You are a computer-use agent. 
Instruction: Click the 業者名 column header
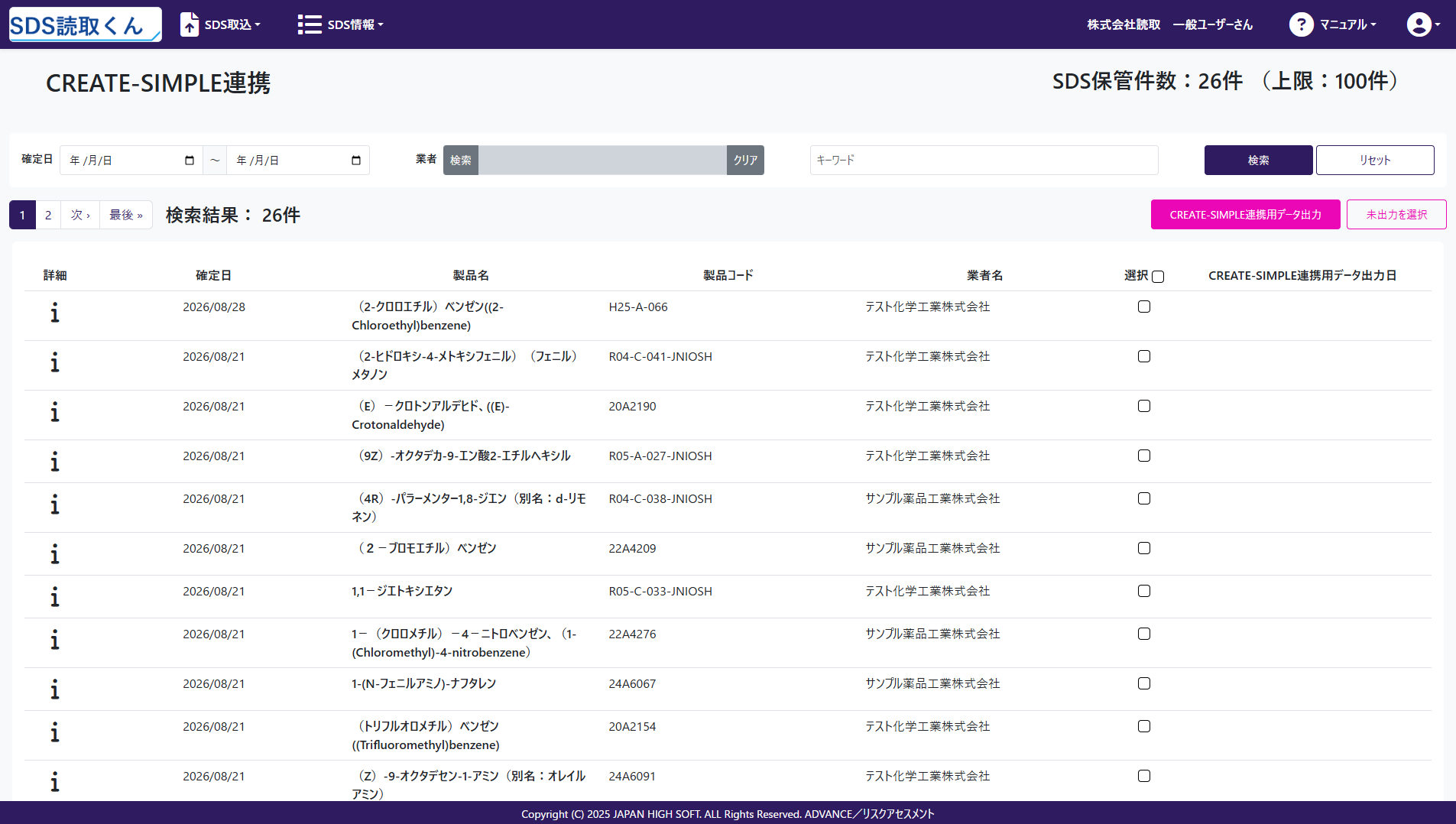click(x=984, y=275)
